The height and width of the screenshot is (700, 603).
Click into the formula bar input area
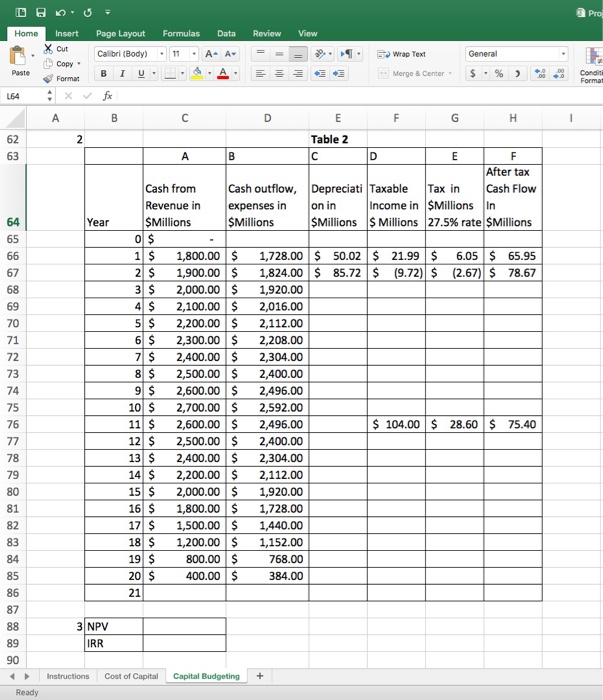pos(359,96)
